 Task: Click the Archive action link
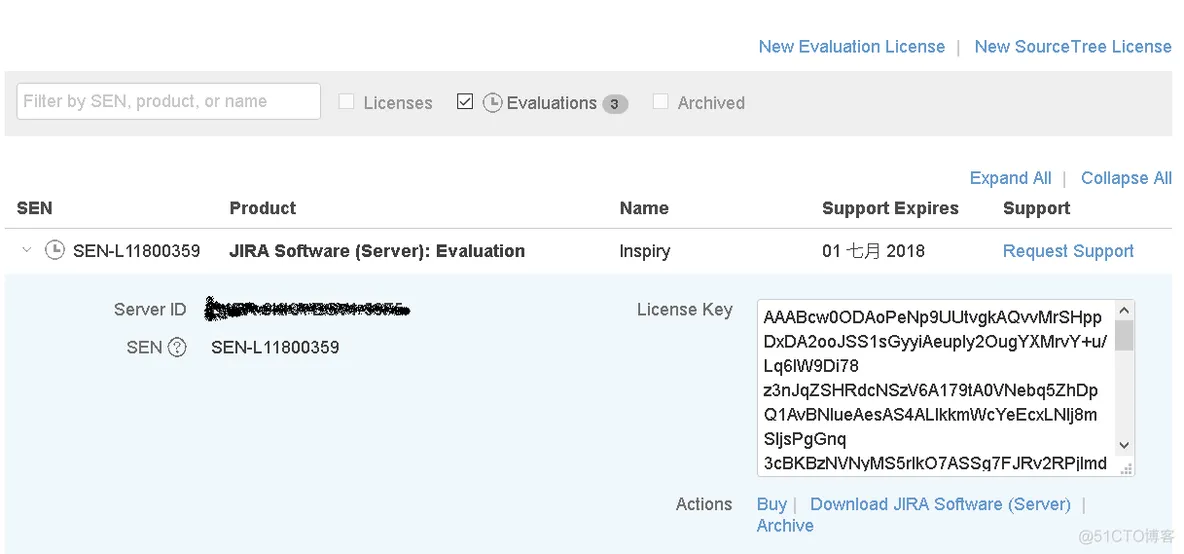point(785,526)
